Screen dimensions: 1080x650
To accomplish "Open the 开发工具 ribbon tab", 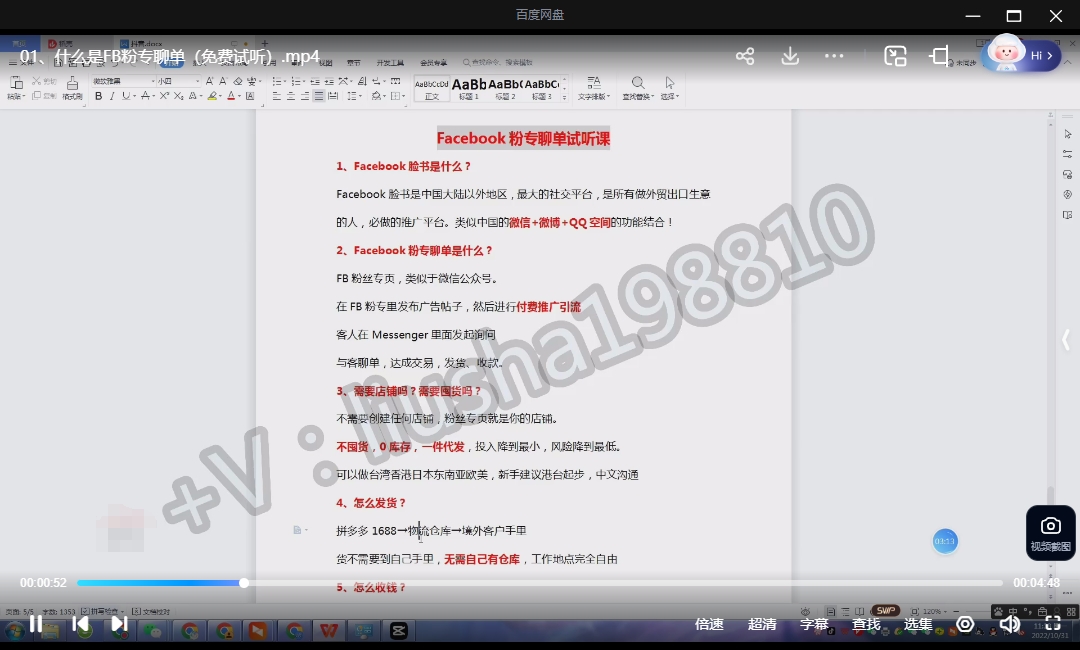I will 391,63.
